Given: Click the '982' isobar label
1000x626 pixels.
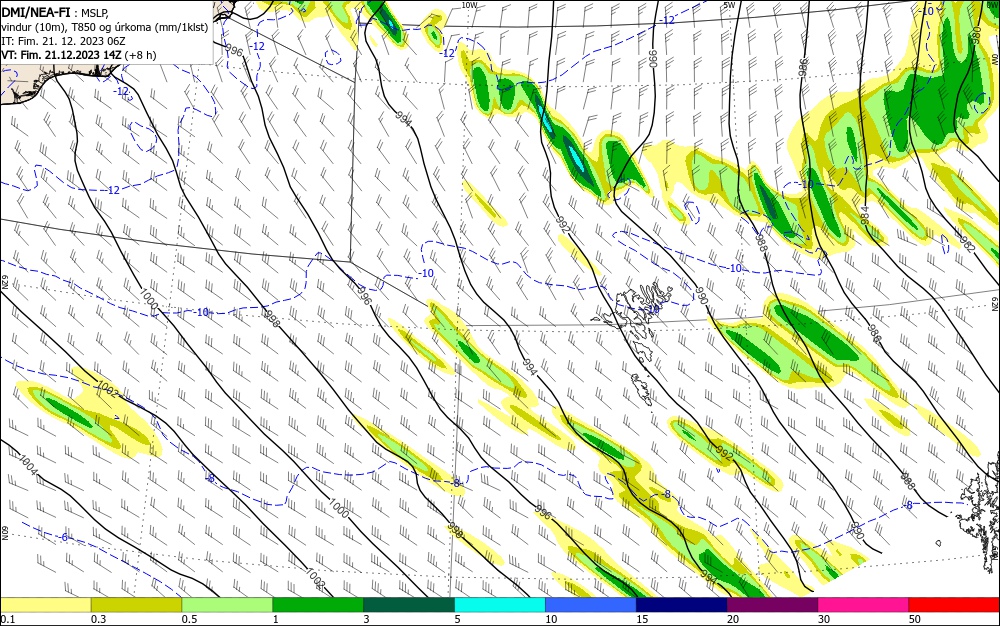Looking at the screenshot, I should (x=967, y=244).
